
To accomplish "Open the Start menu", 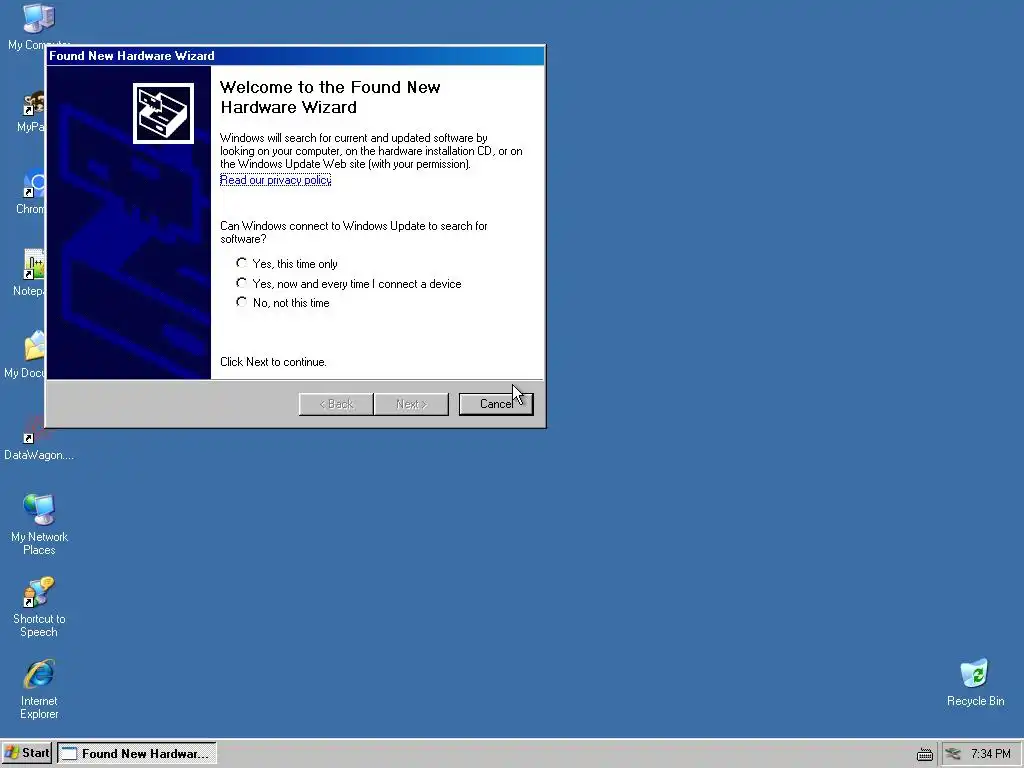I will [x=26, y=753].
